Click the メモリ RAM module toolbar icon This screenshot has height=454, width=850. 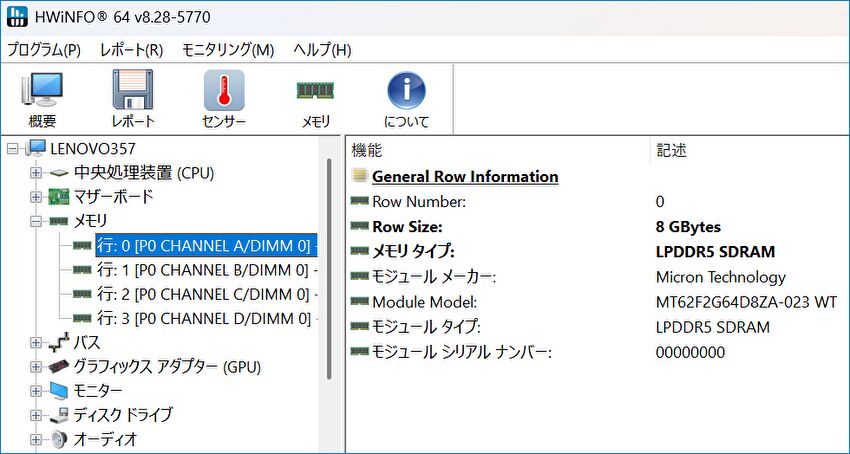click(x=315, y=99)
